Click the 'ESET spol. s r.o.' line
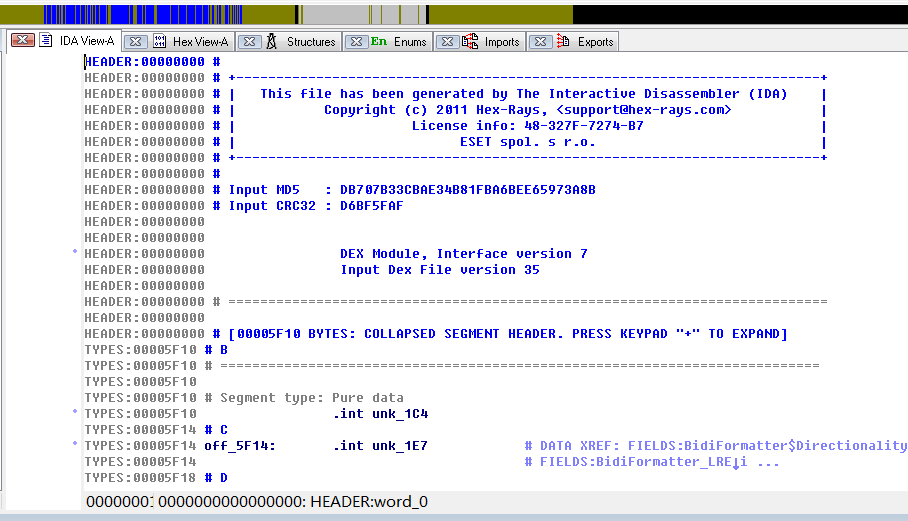The width and height of the screenshot is (908, 521). (x=528, y=142)
